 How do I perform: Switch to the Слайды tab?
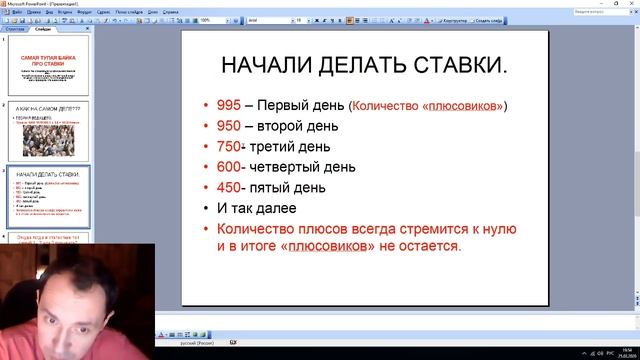pyautogui.click(x=43, y=29)
